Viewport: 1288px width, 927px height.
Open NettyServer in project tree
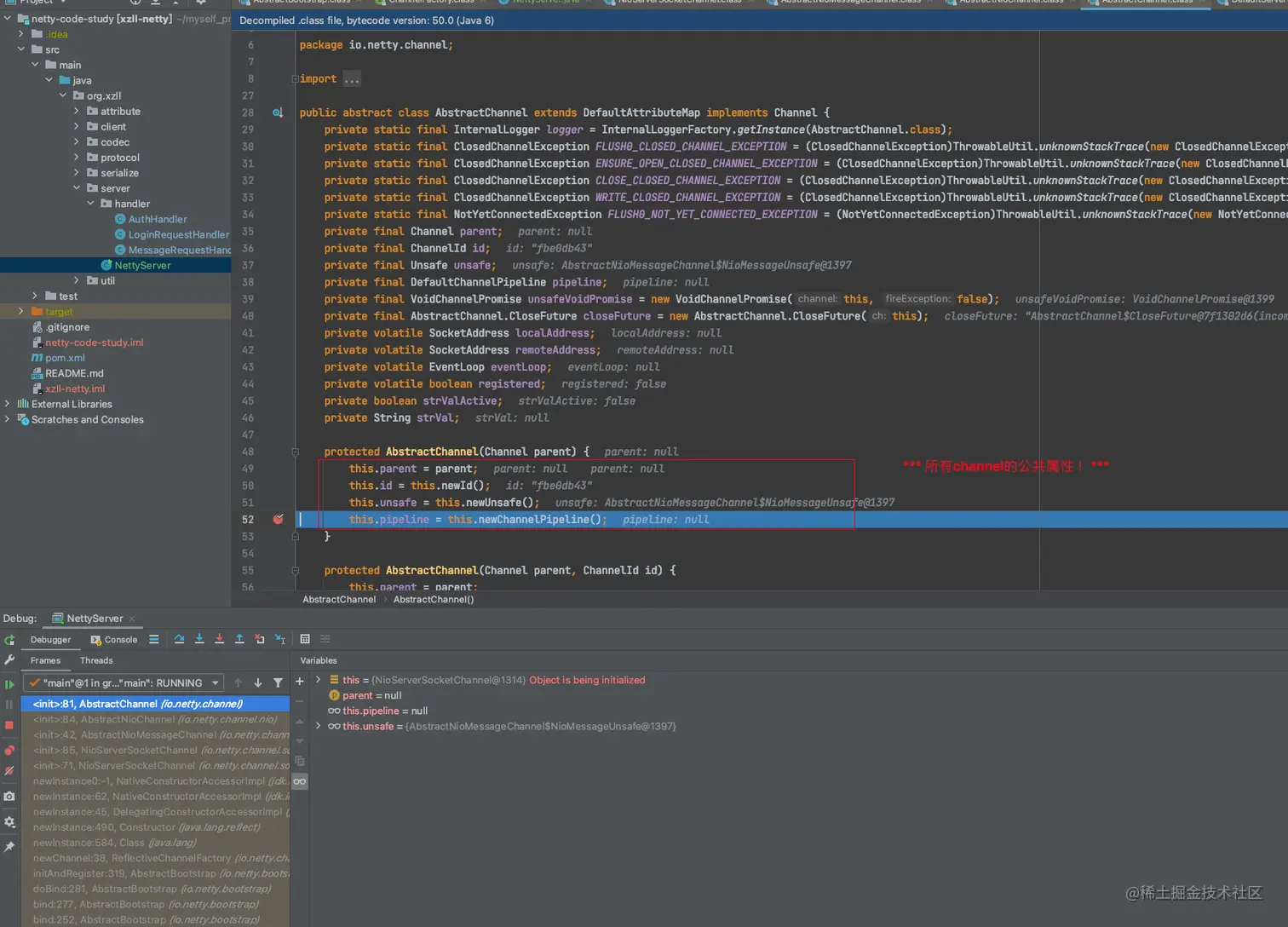click(x=142, y=265)
